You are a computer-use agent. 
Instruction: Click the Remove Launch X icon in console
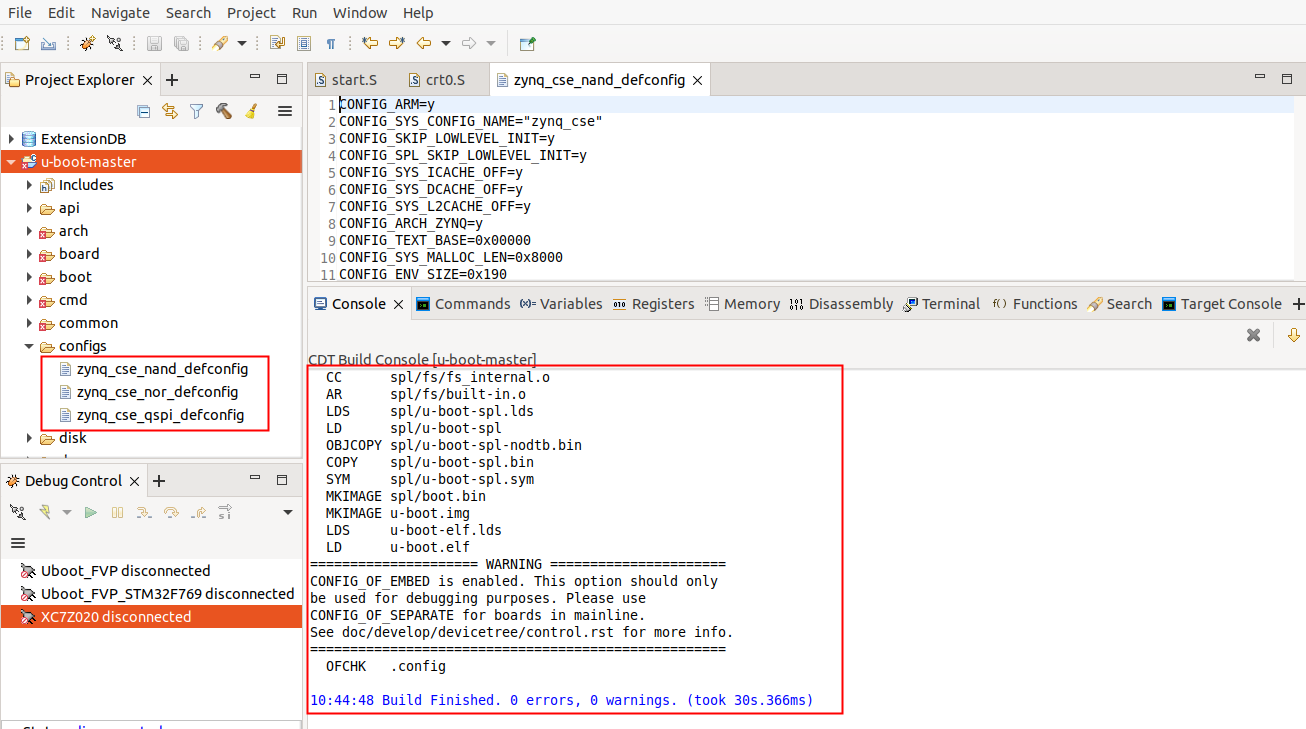(x=1253, y=336)
